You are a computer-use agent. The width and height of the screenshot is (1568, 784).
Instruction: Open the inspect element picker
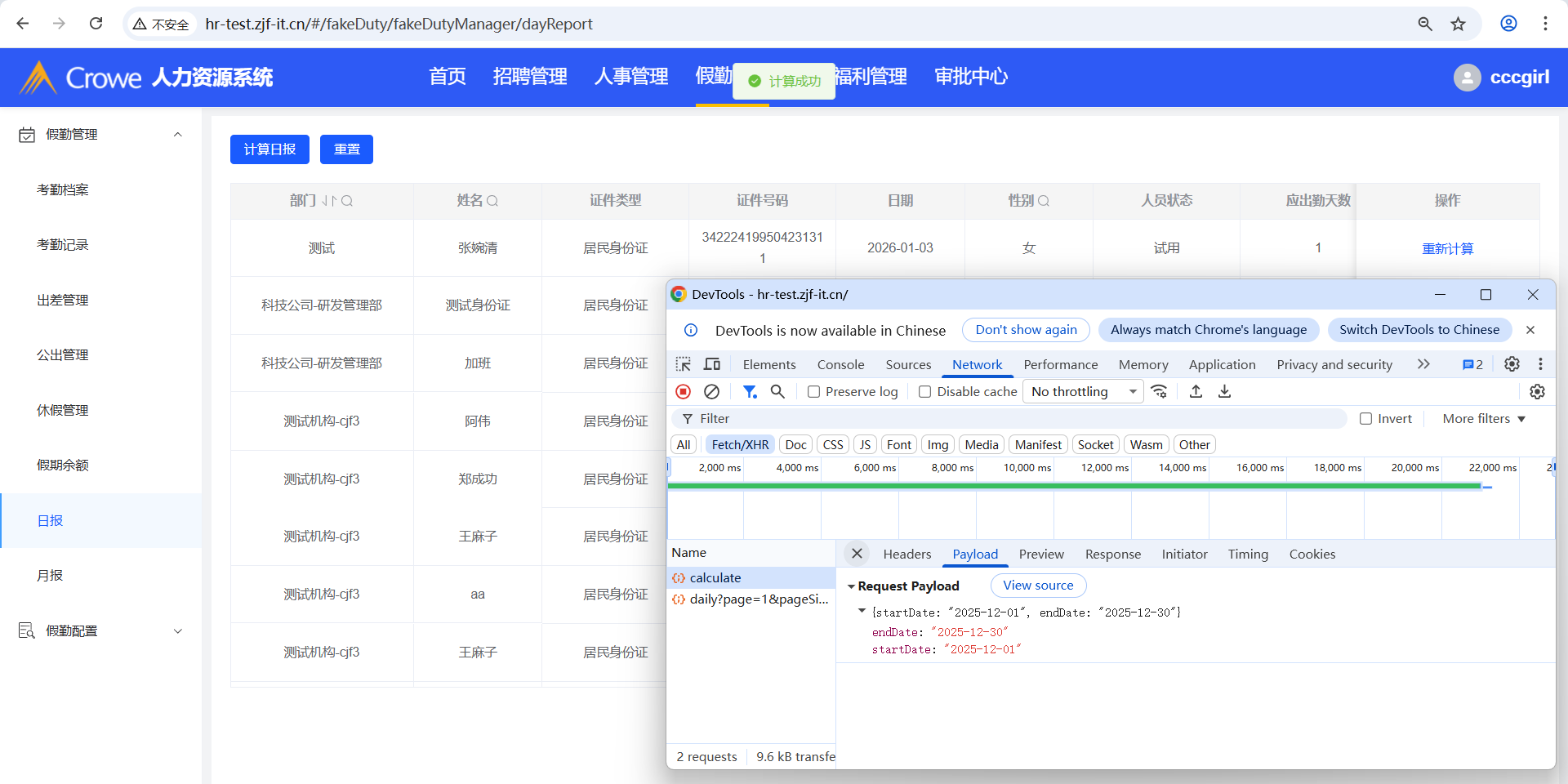click(684, 364)
